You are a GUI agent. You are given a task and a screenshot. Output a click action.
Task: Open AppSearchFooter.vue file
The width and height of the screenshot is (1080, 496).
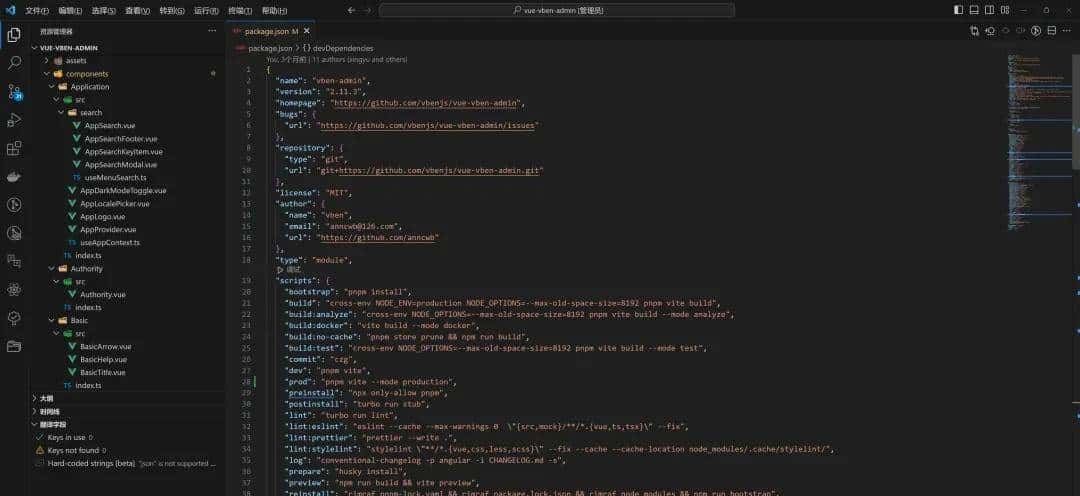click(121, 138)
